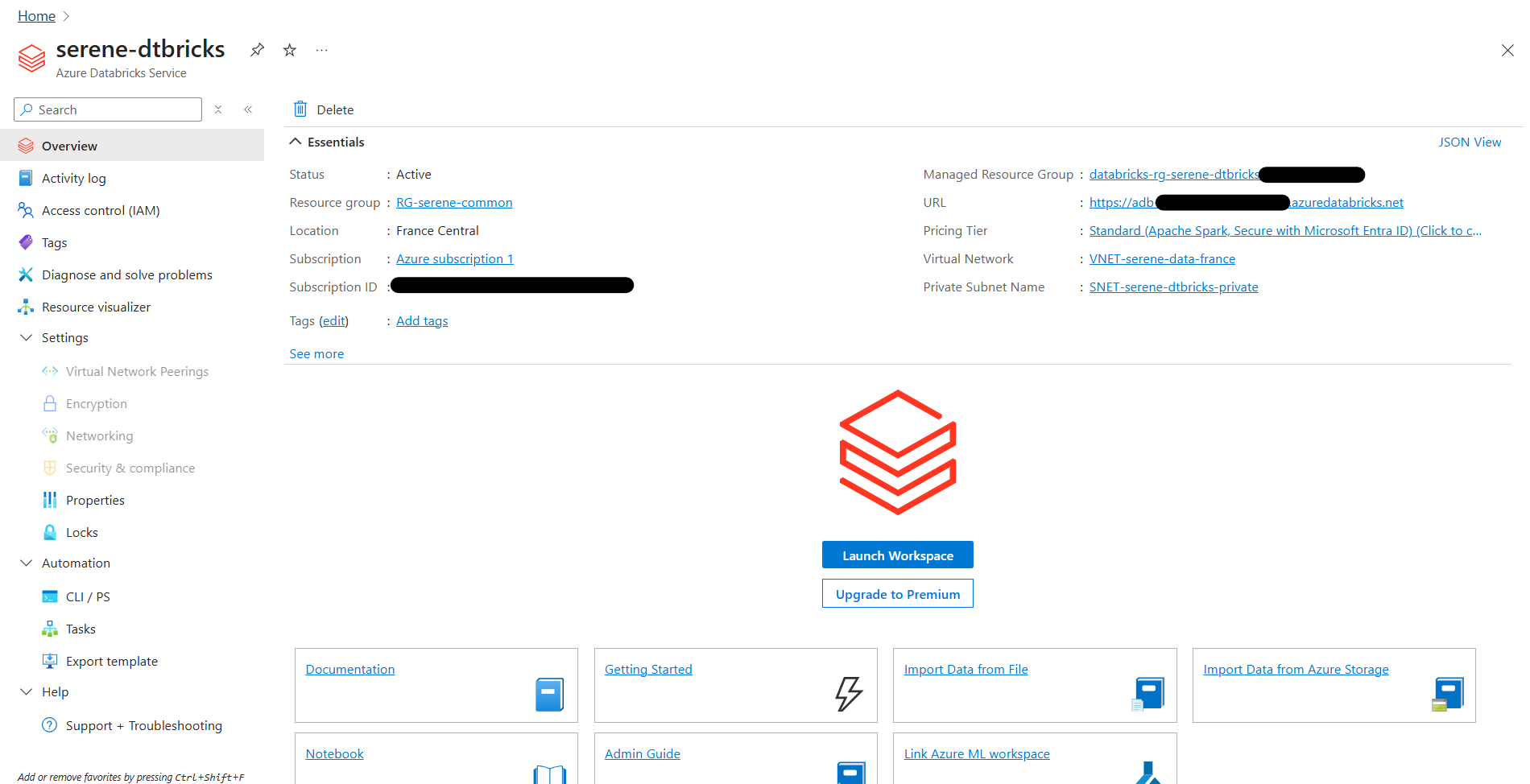Open Azure subscription 1 link
The width and height of the screenshot is (1530, 784).
[x=454, y=258]
